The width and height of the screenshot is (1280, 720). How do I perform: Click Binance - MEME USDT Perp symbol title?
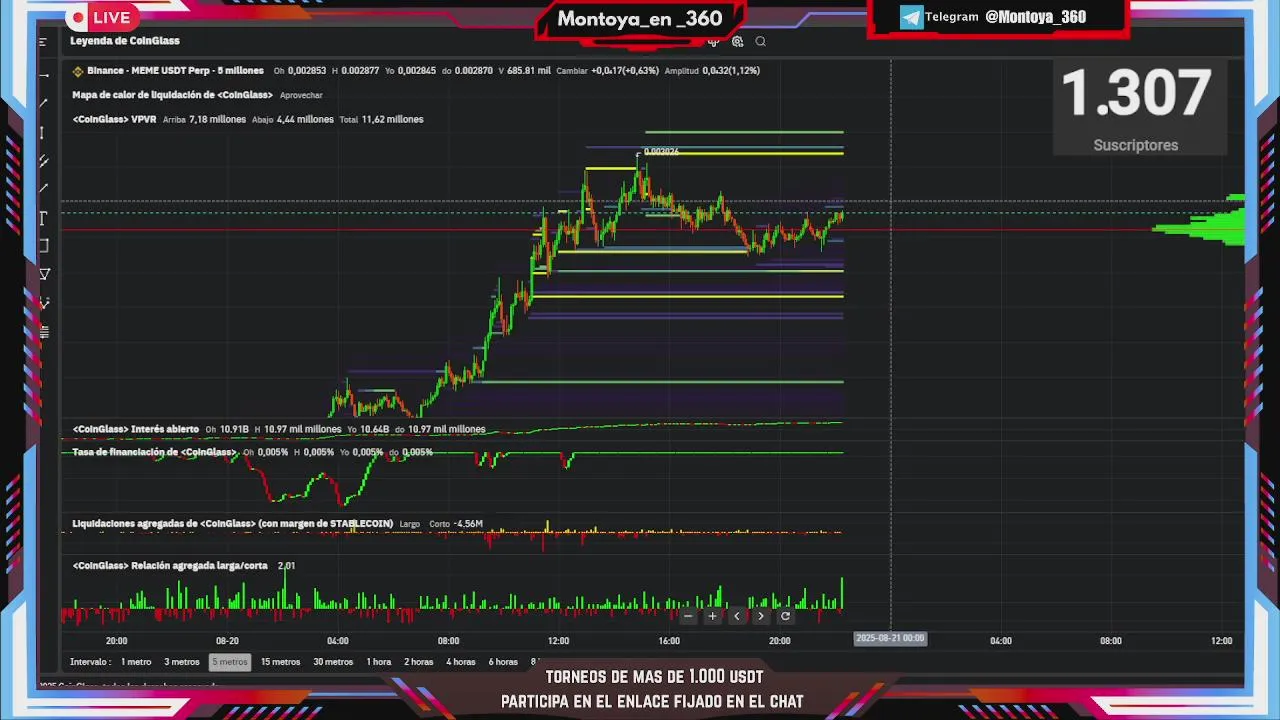pos(175,71)
